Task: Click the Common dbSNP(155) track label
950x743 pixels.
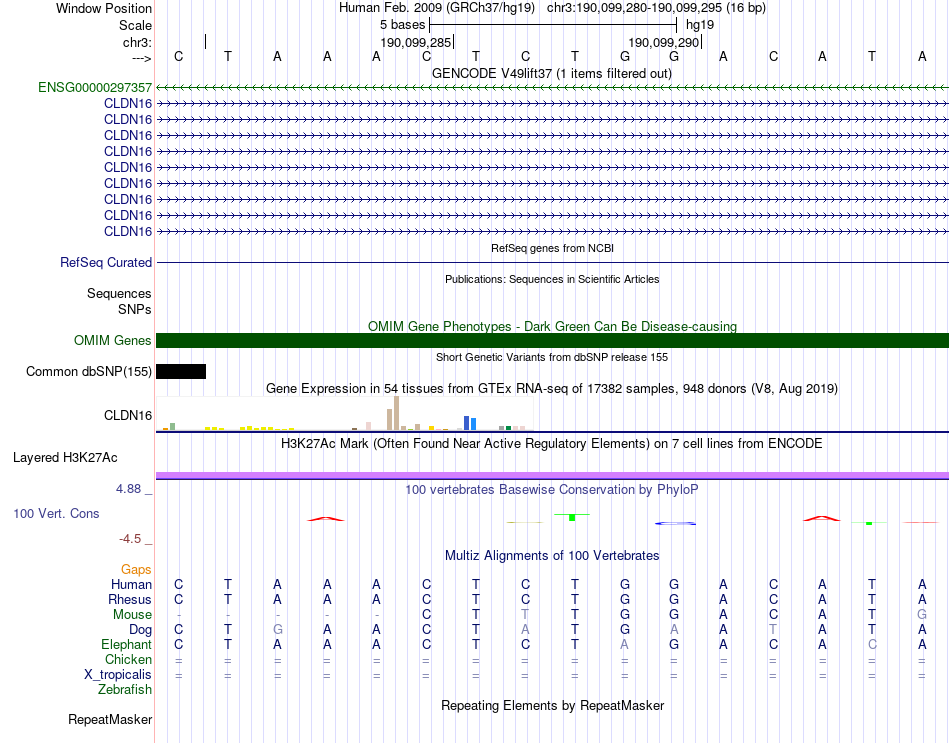Action: click(x=89, y=372)
